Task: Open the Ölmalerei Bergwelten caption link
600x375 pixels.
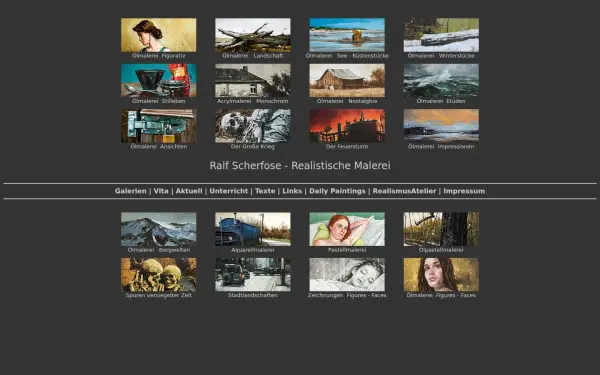Action: click(158, 250)
